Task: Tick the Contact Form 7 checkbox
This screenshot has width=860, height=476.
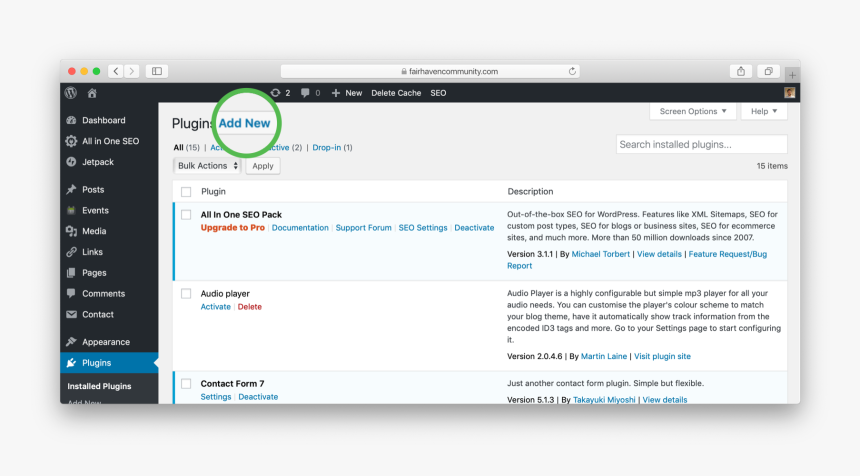Action: 186,384
